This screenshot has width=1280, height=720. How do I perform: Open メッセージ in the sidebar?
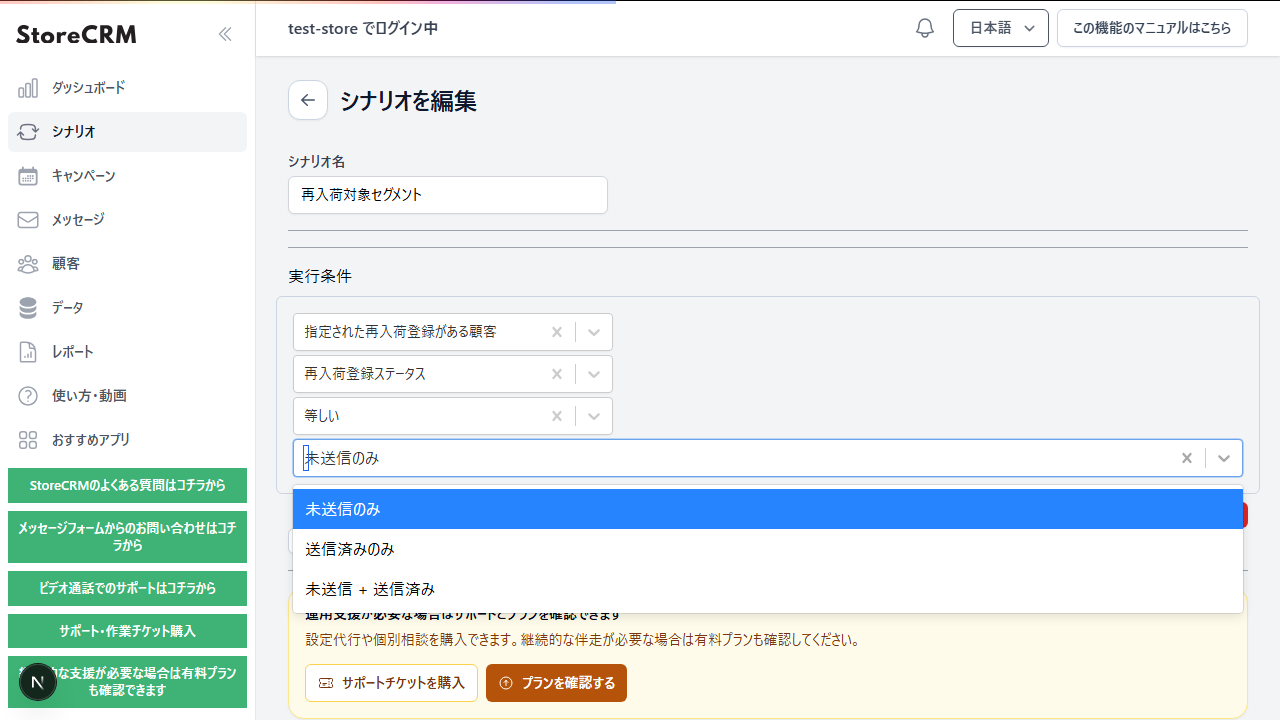point(127,220)
